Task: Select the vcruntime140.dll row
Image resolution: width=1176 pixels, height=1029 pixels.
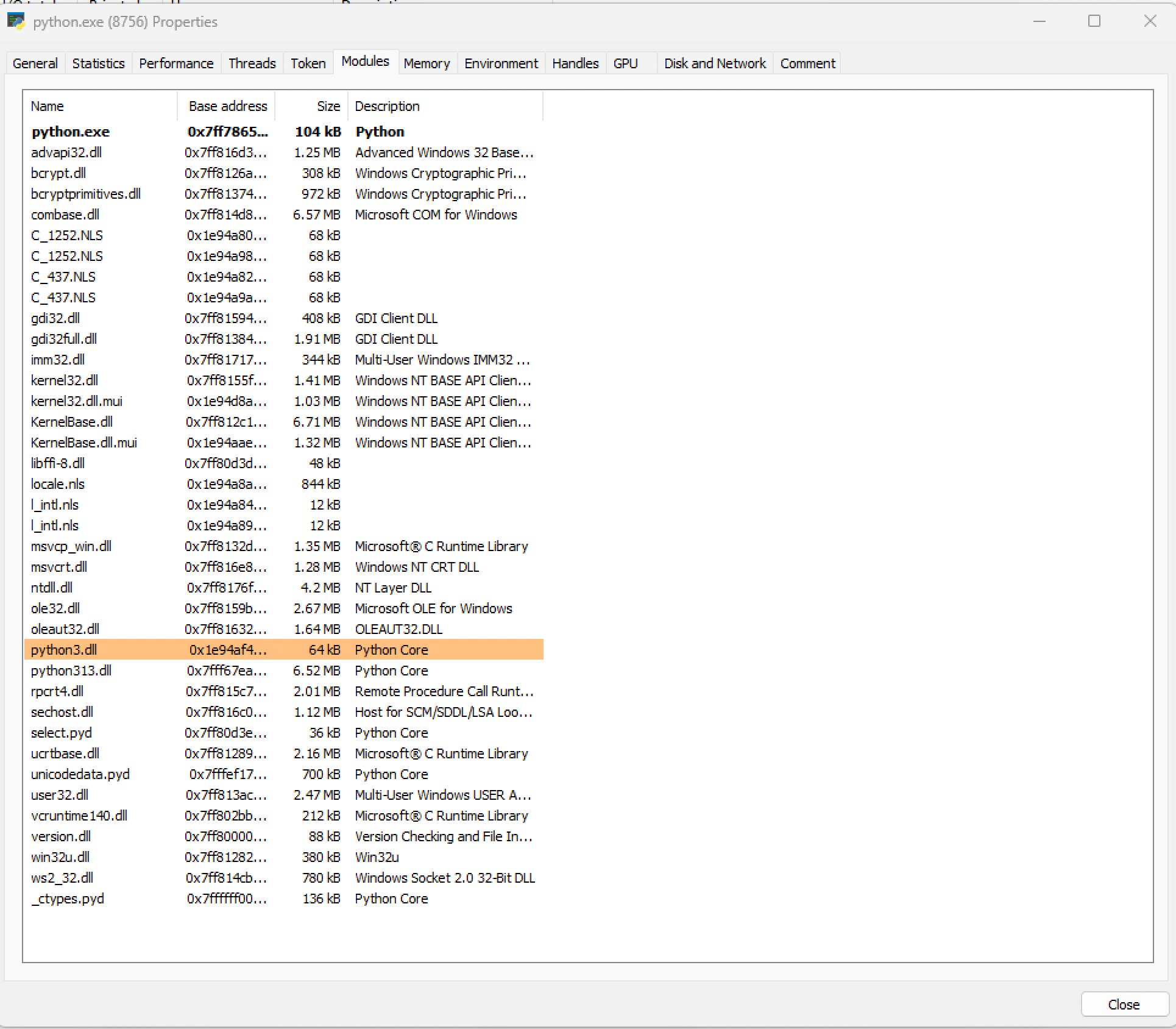Action: tap(284, 816)
